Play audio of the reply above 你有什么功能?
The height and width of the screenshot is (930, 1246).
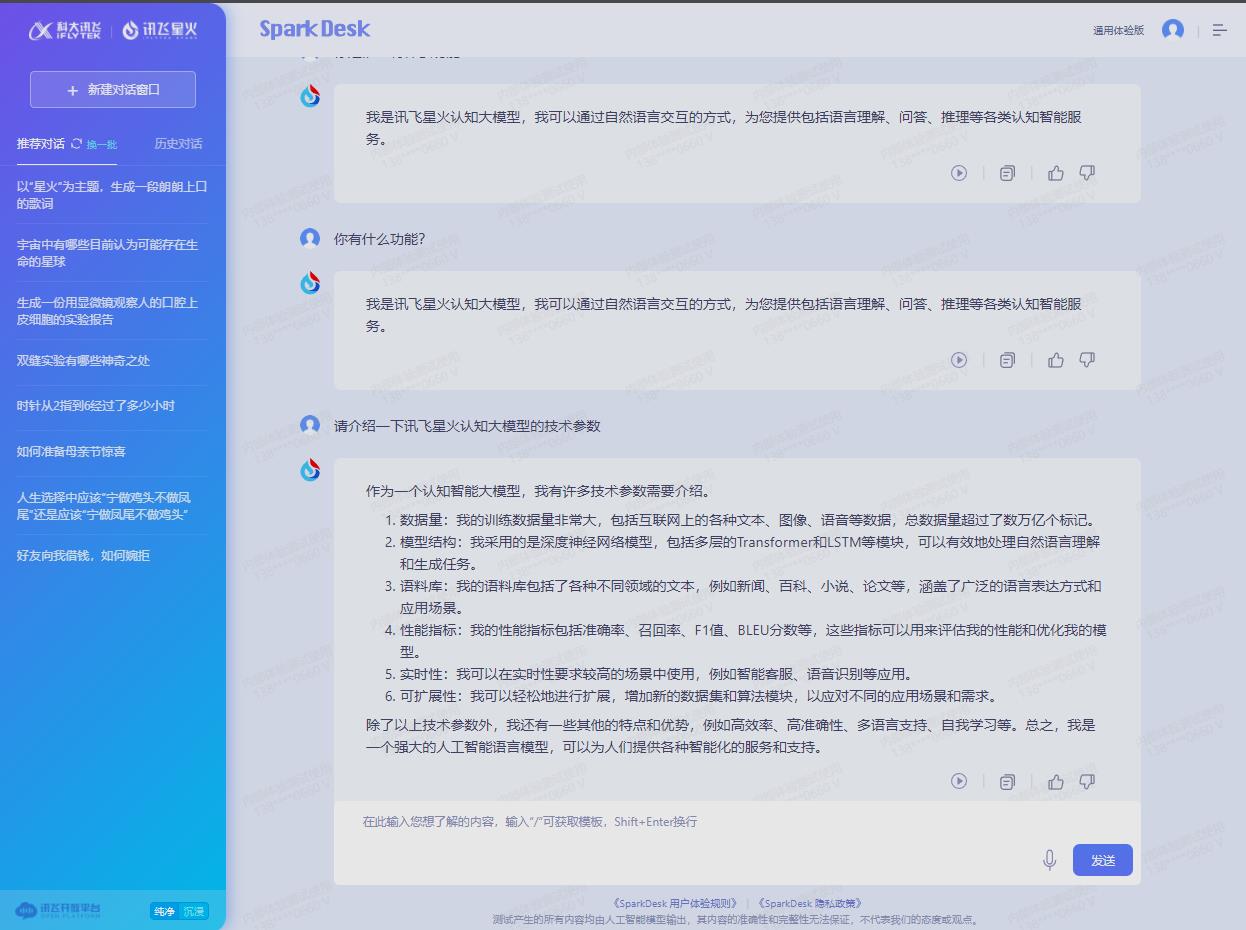(x=959, y=173)
